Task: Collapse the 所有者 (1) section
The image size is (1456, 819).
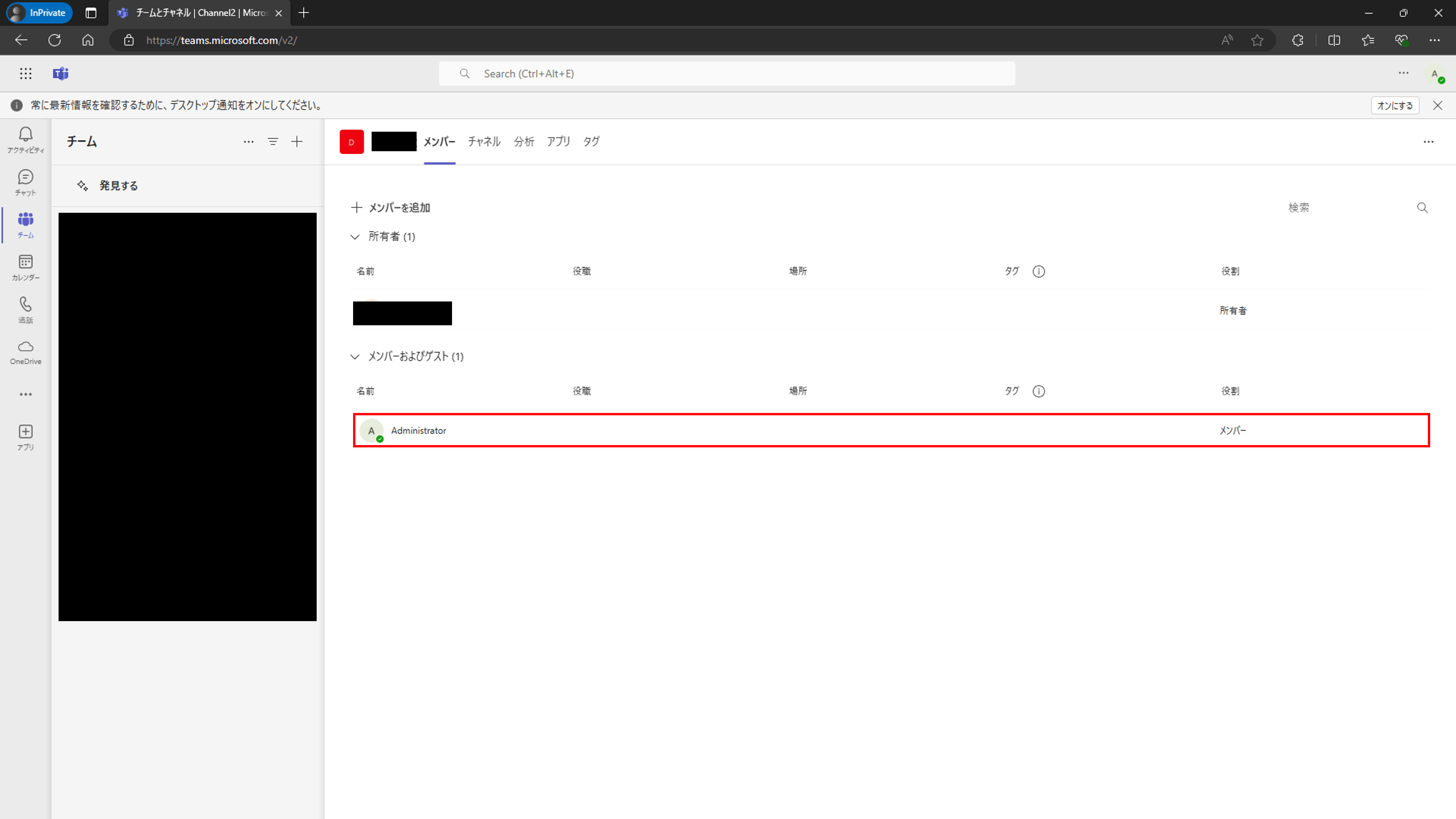Action: click(355, 237)
